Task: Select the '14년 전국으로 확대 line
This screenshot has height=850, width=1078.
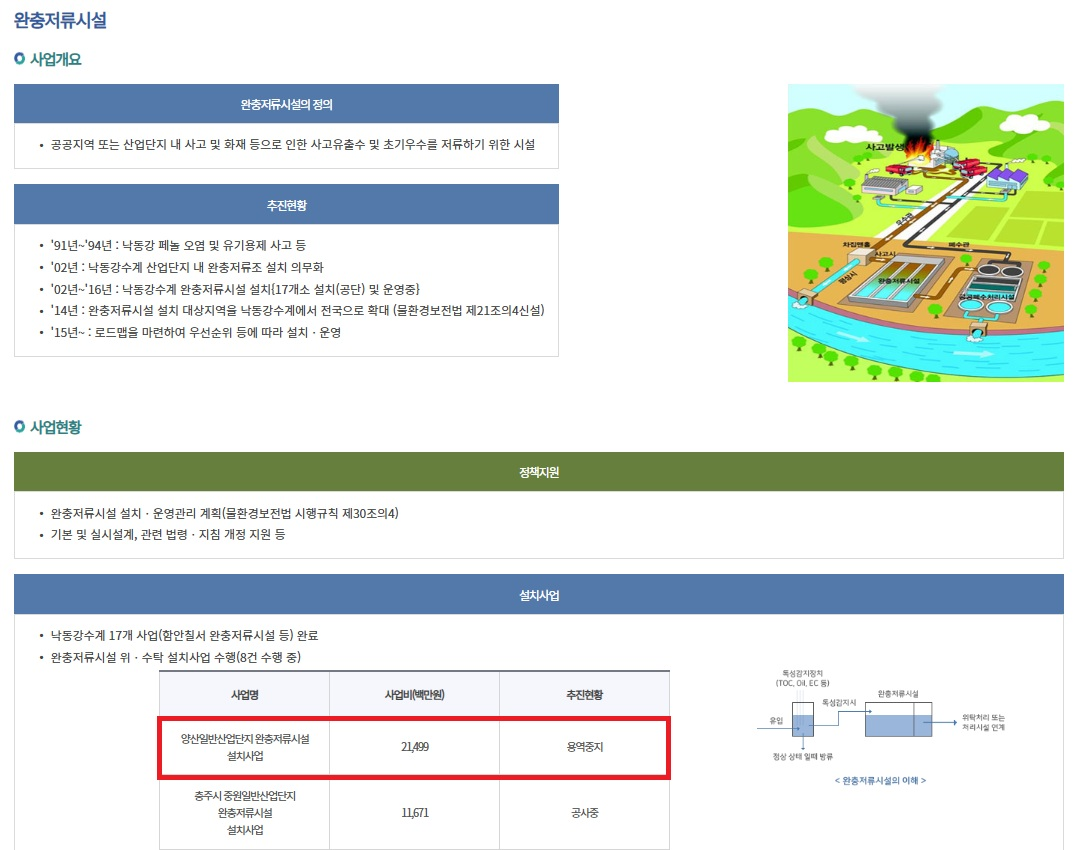Action: [x=298, y=311]
